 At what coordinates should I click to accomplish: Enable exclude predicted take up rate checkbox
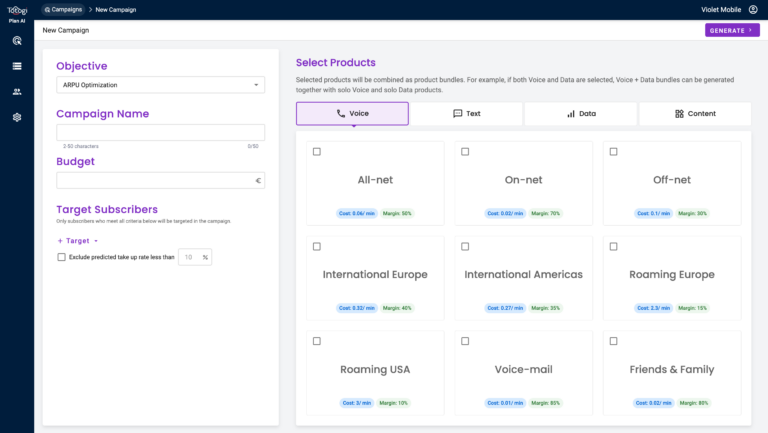pyautogui.click(x=62, y=257)
